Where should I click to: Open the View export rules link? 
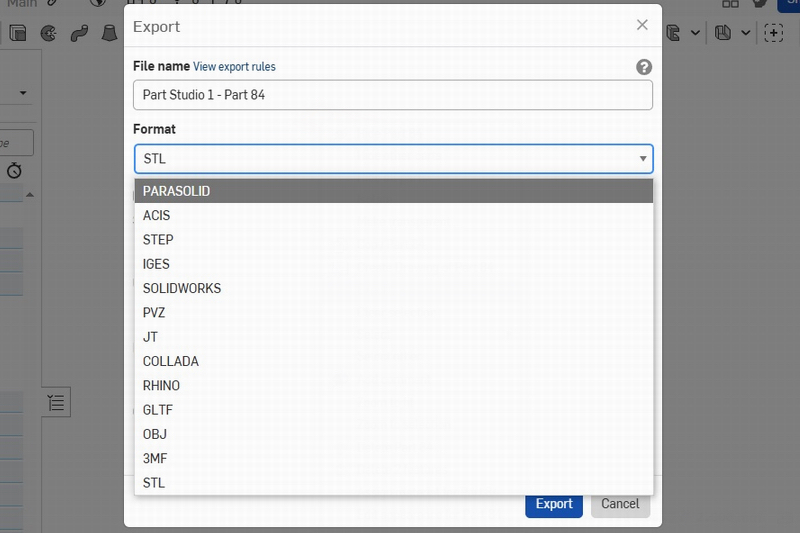(x=234, y=67)
